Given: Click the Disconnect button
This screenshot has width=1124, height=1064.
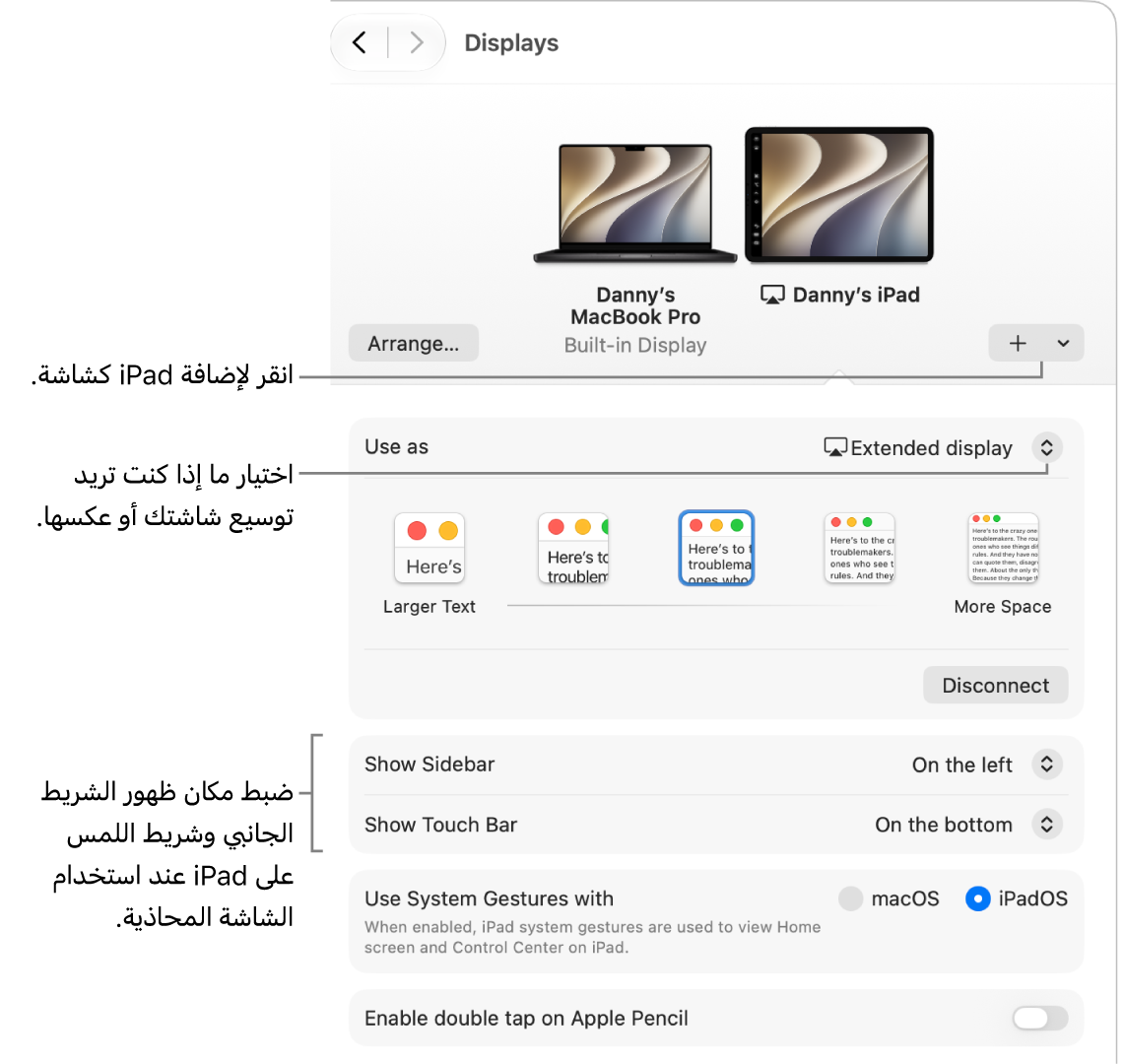Looking at the screenshot, I should click(996, 686).
